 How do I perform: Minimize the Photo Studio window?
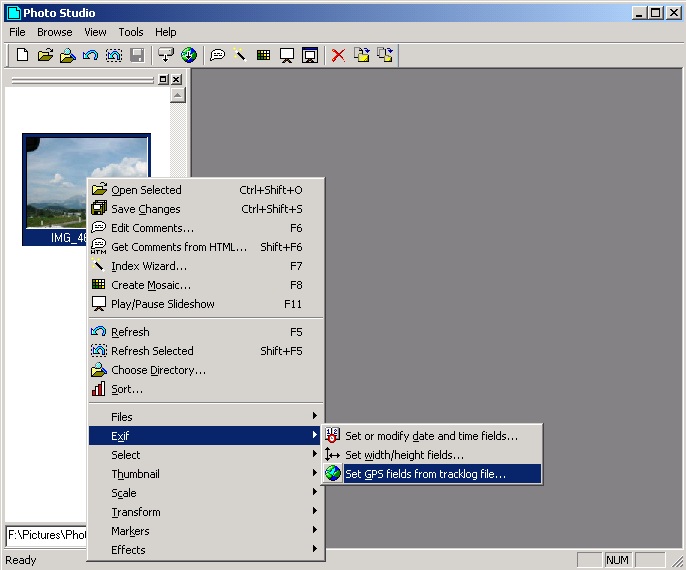coord(639,13)
